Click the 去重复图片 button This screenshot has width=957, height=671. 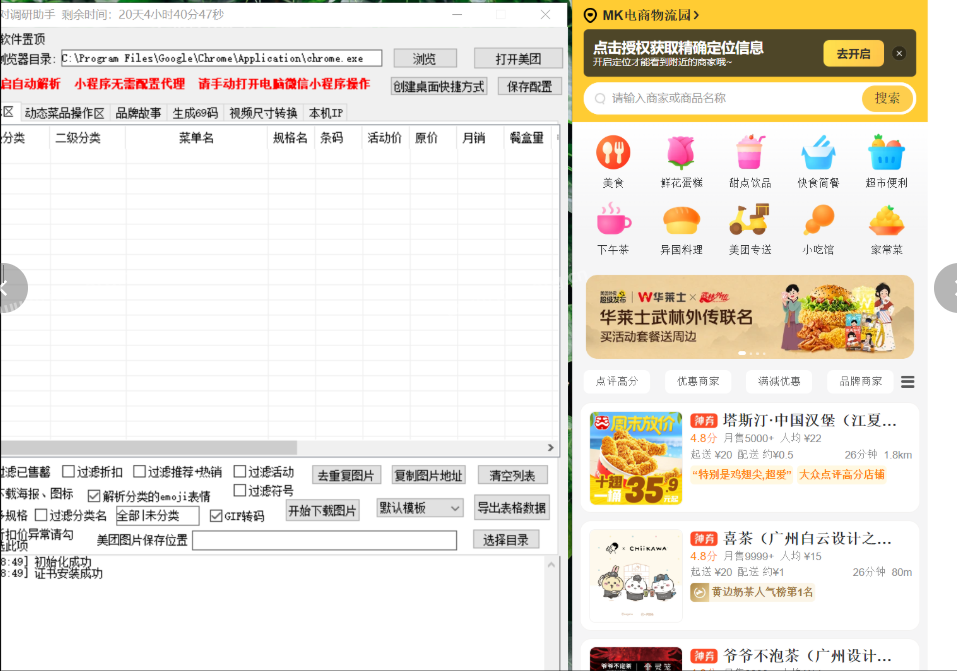346,475
